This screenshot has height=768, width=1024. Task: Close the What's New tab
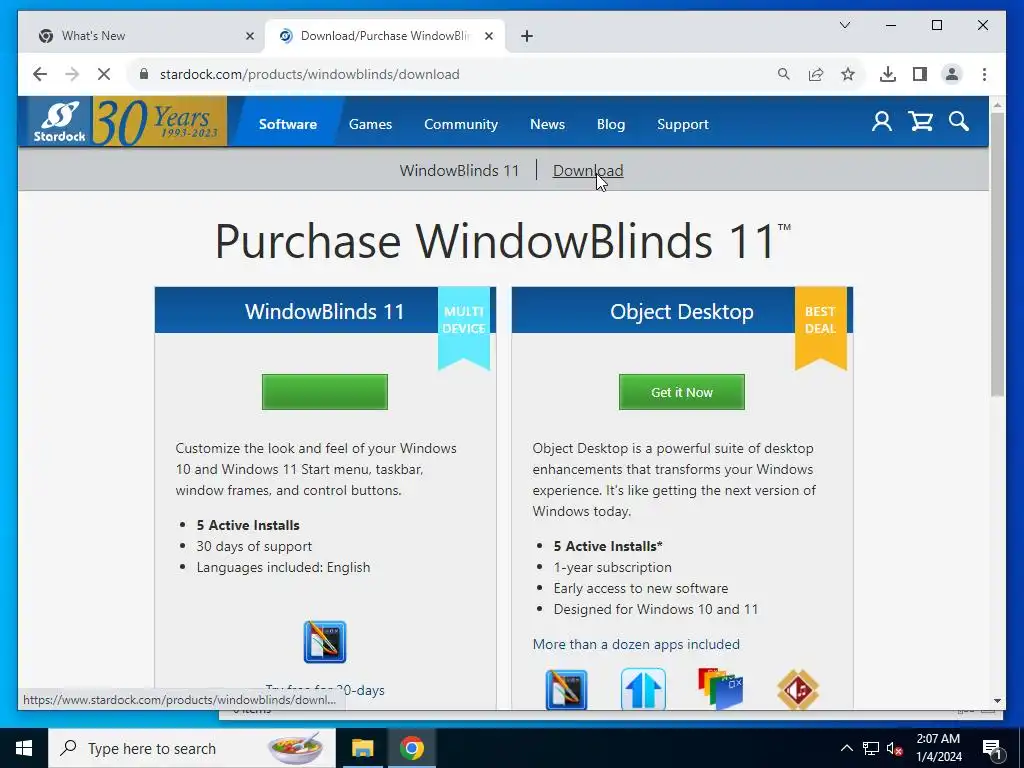coord(249,36)
